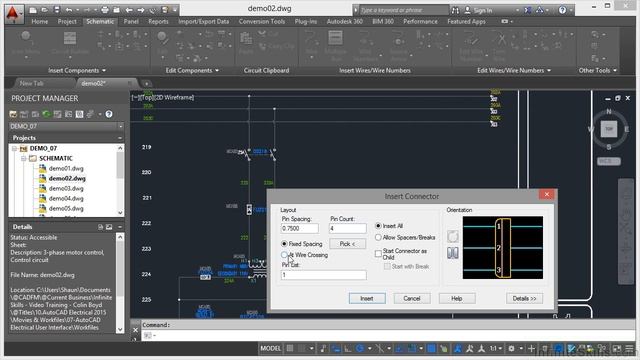Click Help button in Insert Connector dialog
The height and width of the screenshot is (360, 640).
click(456, 298)
